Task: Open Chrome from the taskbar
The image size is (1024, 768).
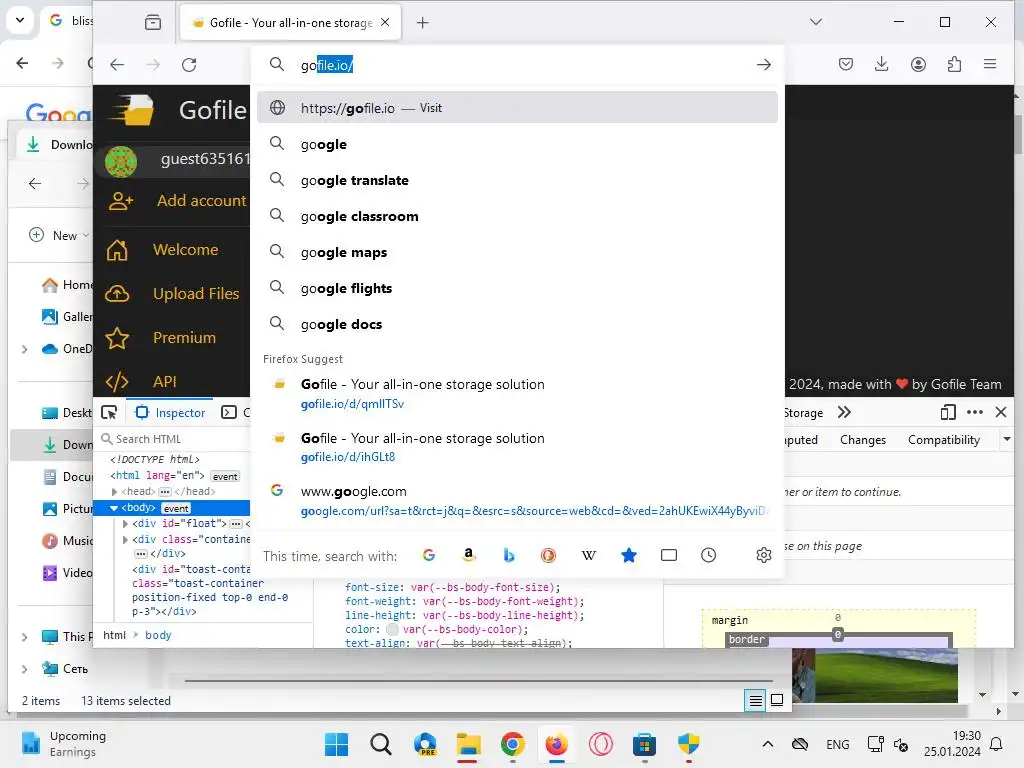Action: [513, 744]
